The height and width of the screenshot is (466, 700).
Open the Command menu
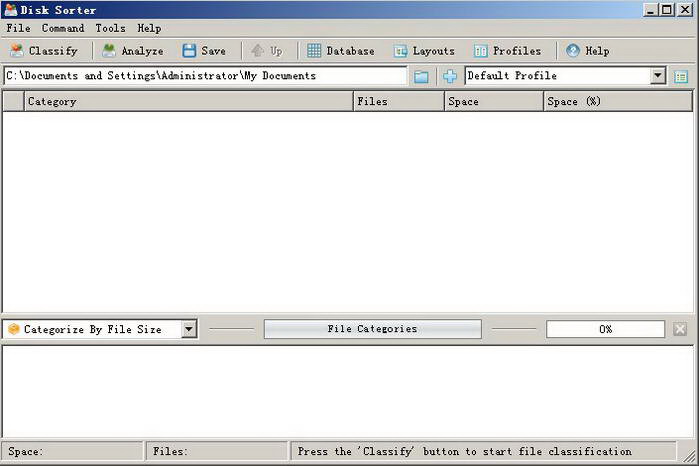coord(63,28)
